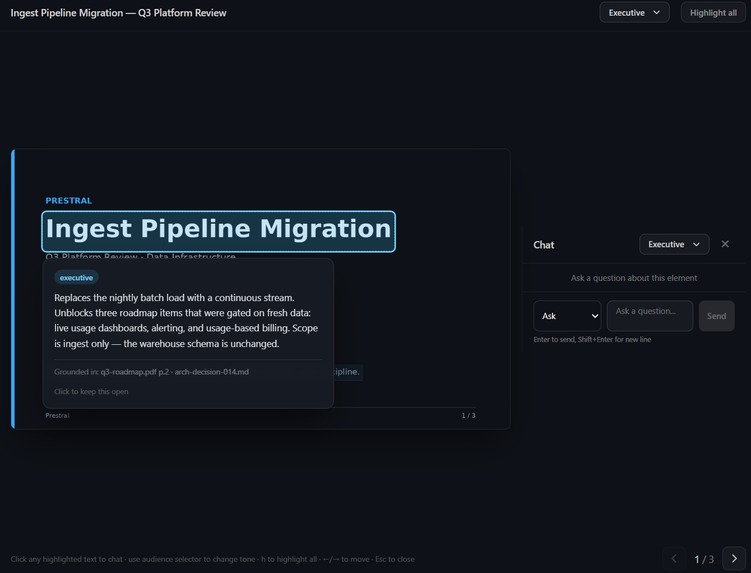The width and height of the screenshot is (751, 573).
Task: Select the Ingest Pipeline Migration slide title
Action: tap(218, 231)
